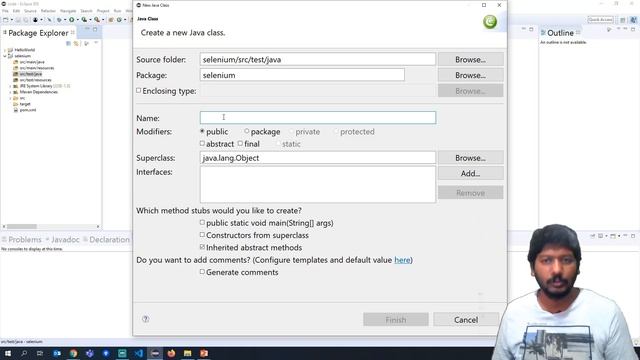Screen dimensions: 640x360
Task: Open the Run button dropdown arrow
Action: tap(77, 20)
